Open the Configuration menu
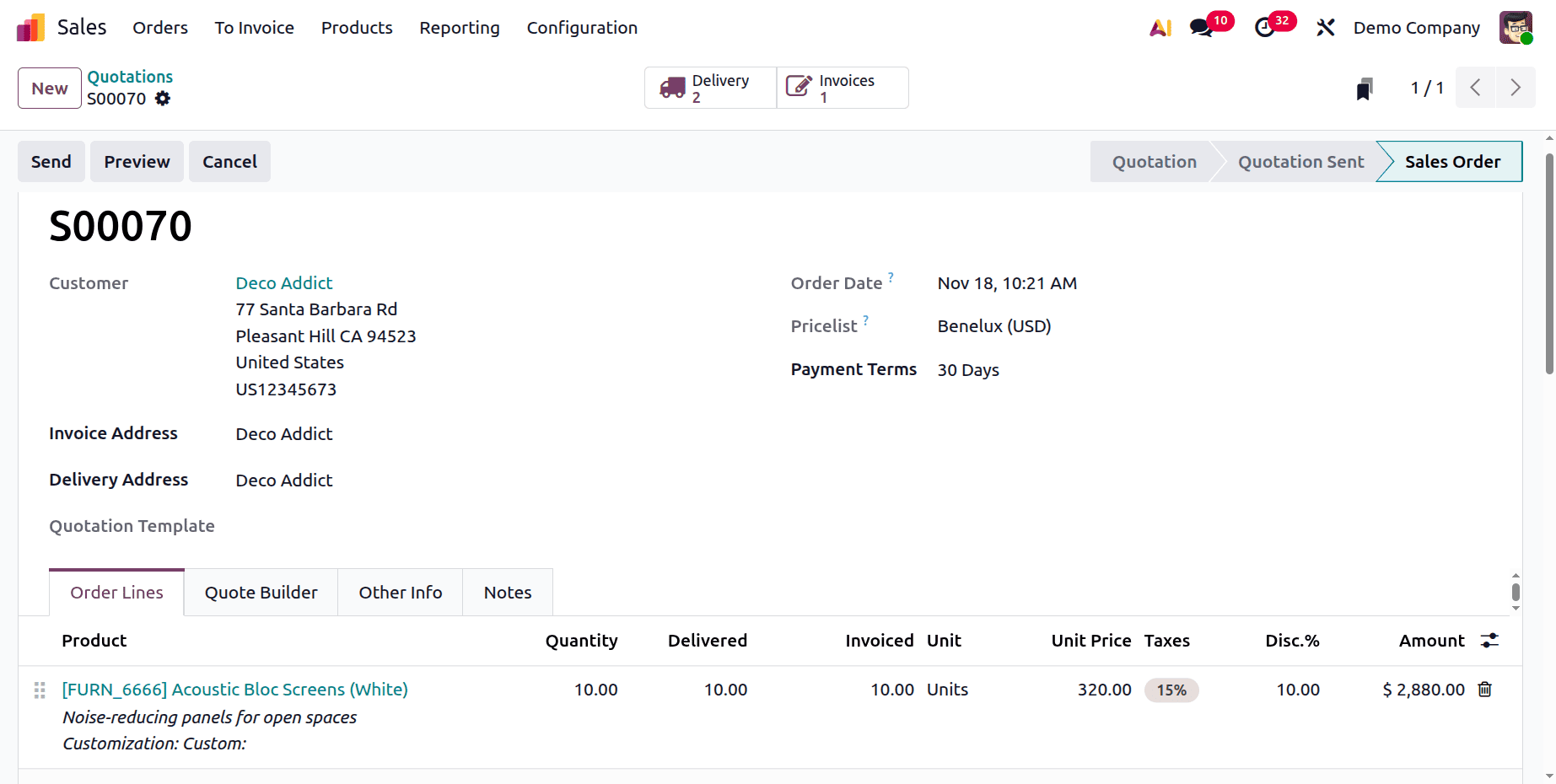The width and height of the screenshot is (1556, 784). [582, 27]
